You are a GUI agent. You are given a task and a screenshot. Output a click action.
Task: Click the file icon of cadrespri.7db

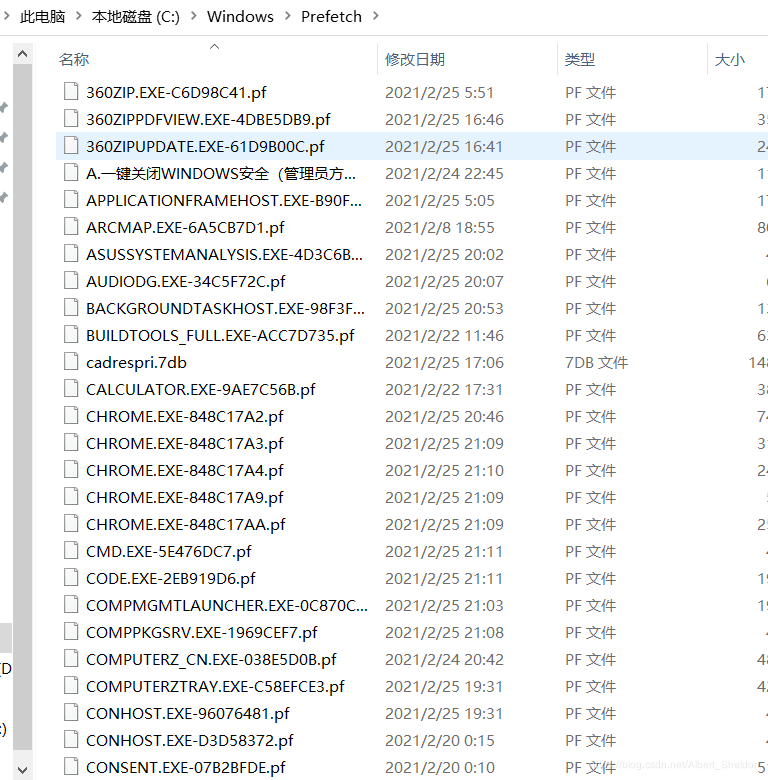tap(71, 362)
